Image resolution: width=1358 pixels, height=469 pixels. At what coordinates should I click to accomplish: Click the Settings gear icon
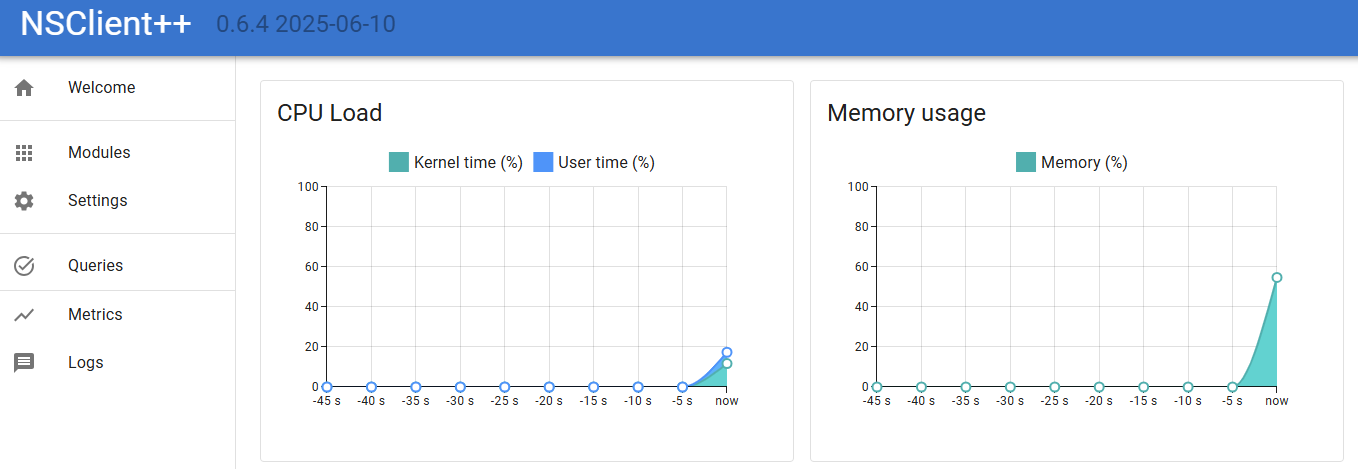point(24,201)
